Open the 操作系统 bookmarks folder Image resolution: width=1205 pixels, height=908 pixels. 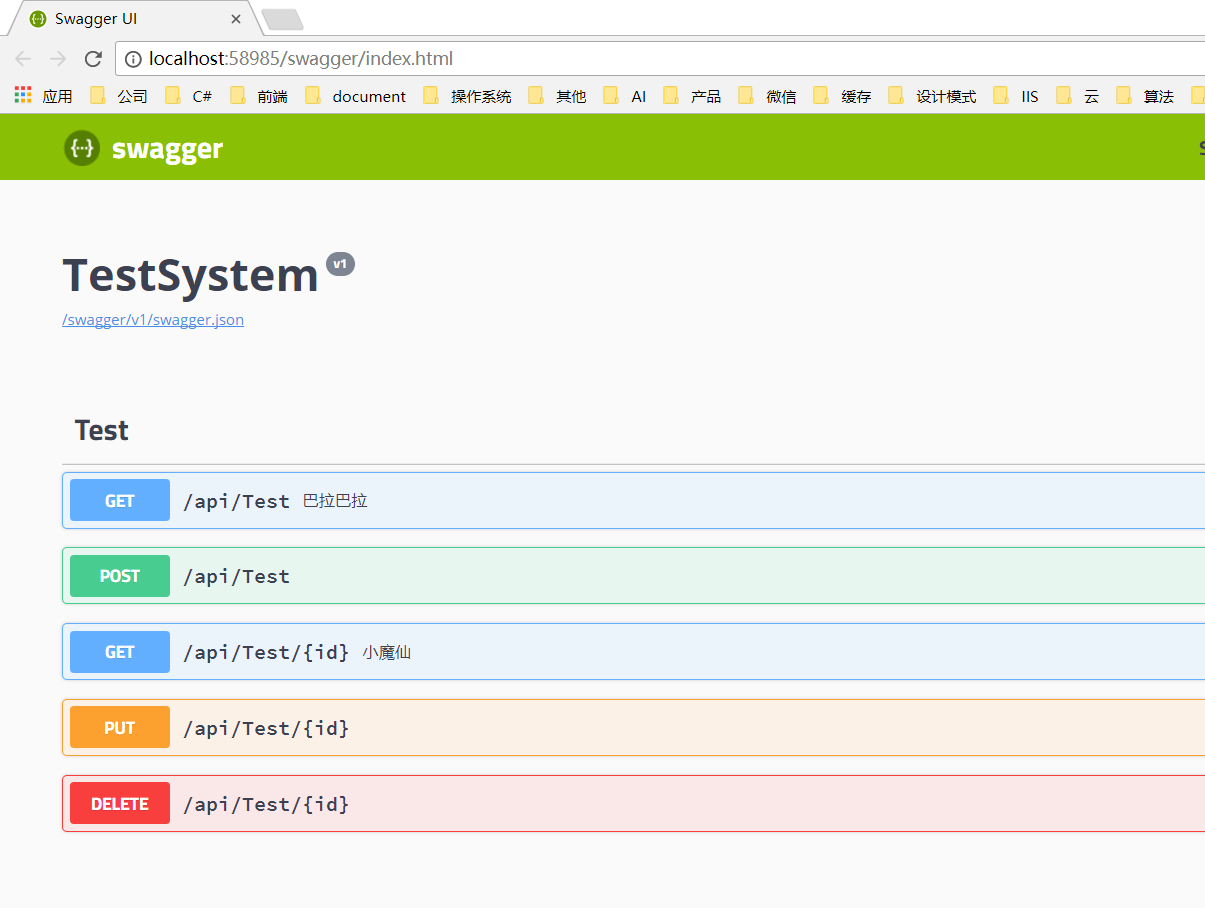click(x=468, y=96)
